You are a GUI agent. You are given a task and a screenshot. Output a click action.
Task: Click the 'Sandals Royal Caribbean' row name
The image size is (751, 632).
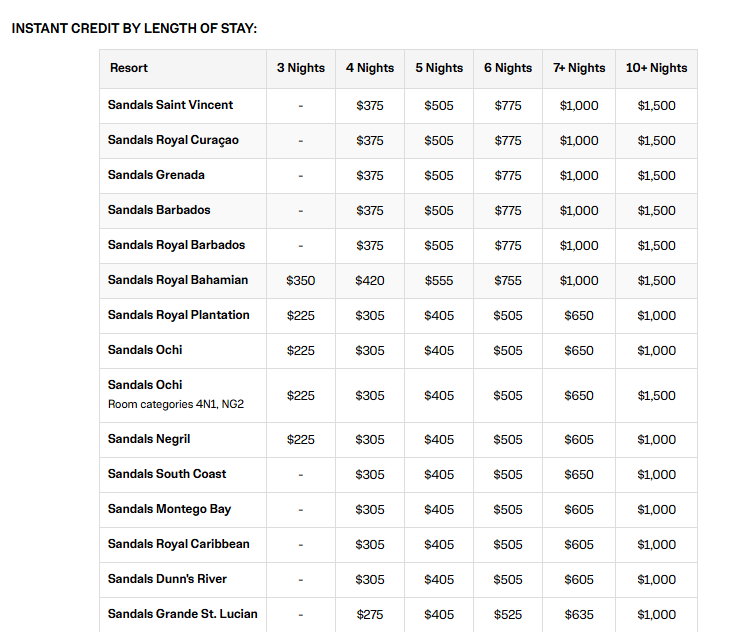click(179, 544)
